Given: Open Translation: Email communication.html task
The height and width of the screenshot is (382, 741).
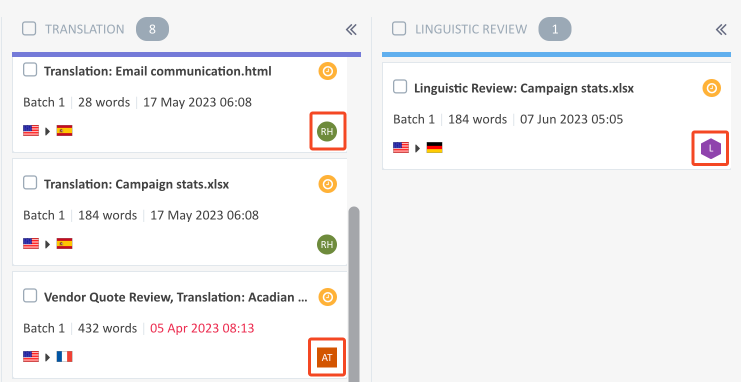Looking at the screenshot, I should [158, 71].
